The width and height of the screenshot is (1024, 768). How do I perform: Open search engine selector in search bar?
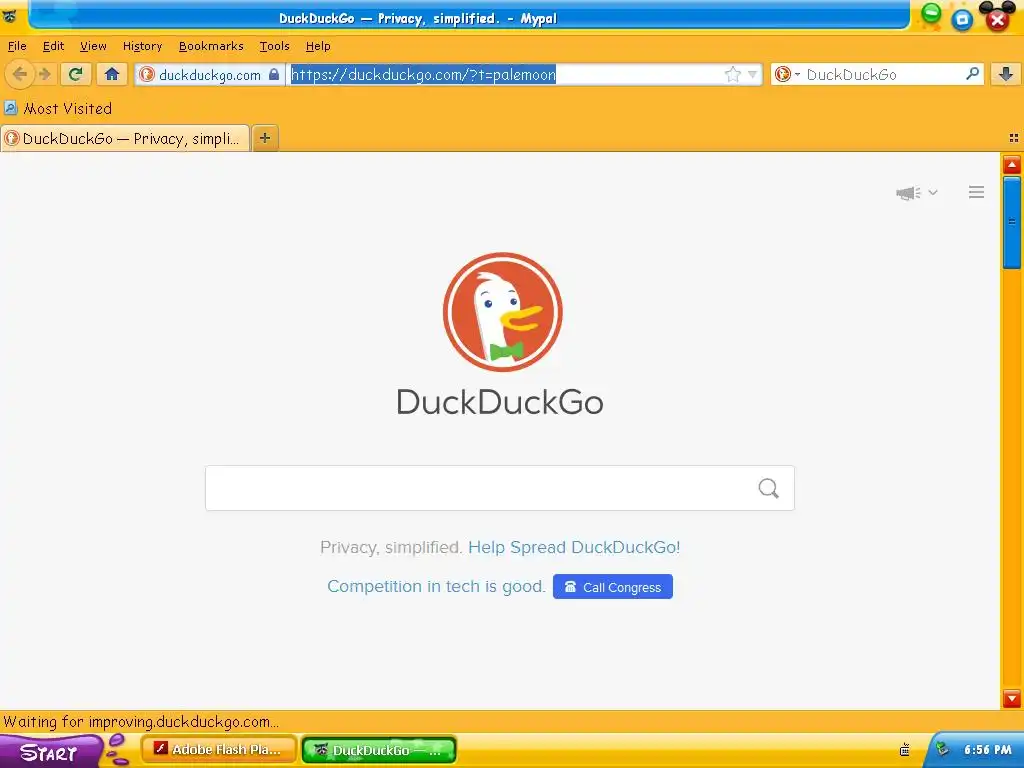click(787, 74)
